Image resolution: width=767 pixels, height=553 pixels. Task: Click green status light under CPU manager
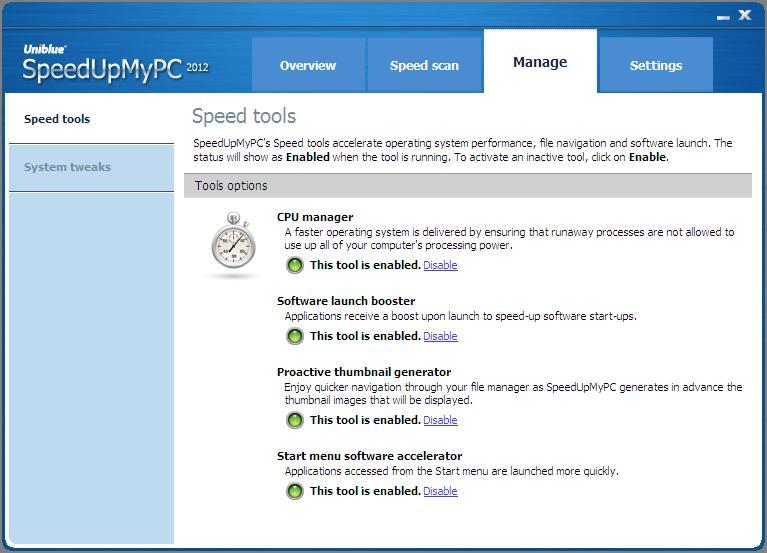coord(294,265)
